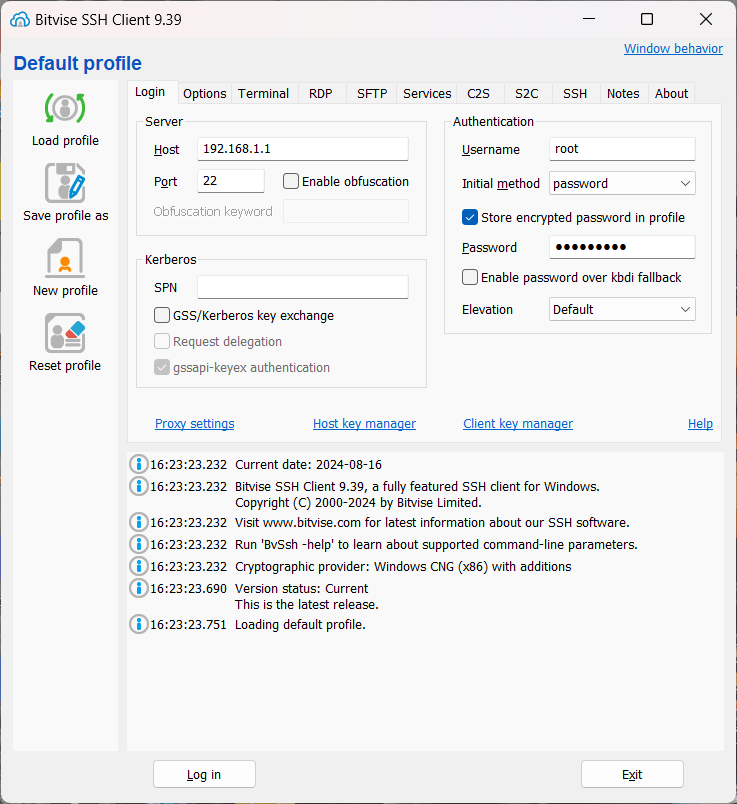737x804 pixels.
Task: Click info icon beside BvSsh -help log entry
Action: (138, 544)
